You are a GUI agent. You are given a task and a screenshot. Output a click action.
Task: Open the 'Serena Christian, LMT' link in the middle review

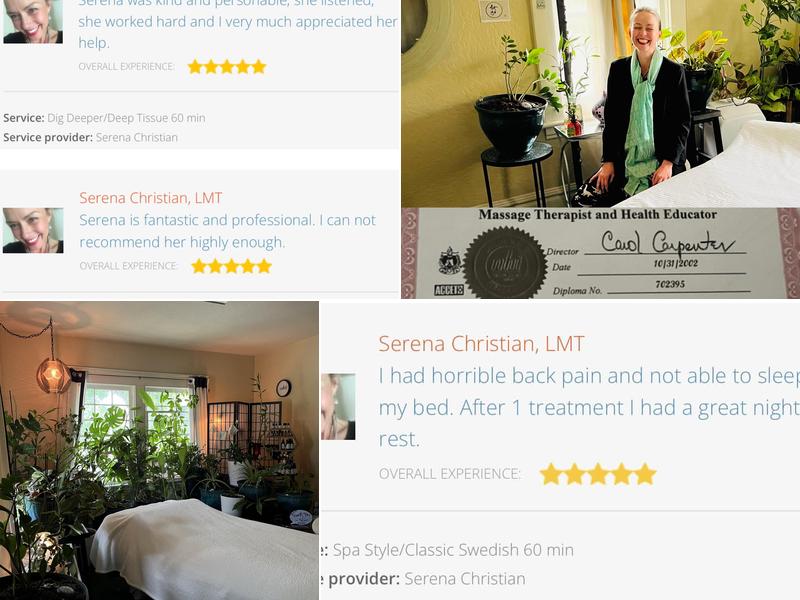click(x=151, y=198)
